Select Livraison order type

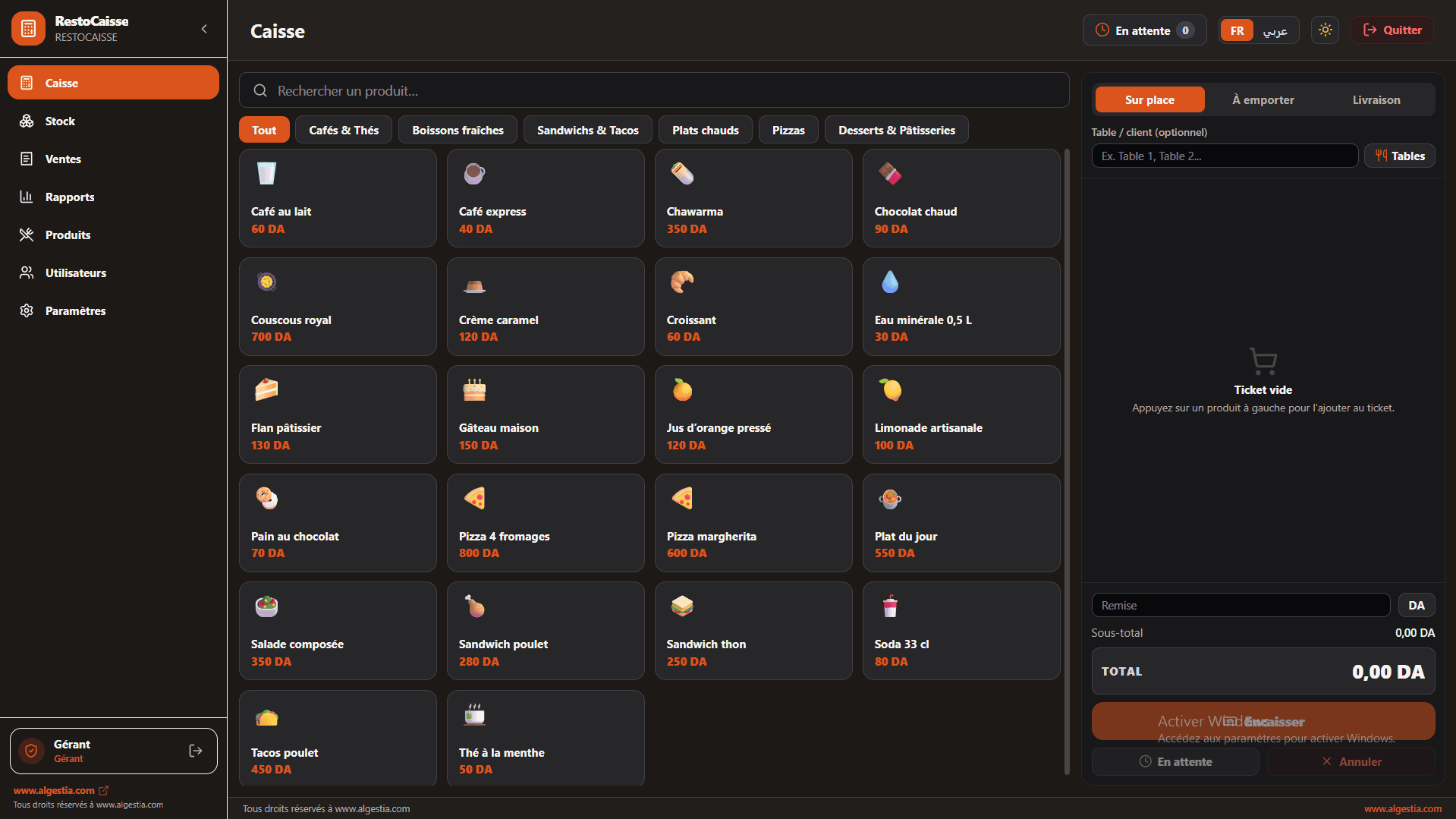coord(1376,100)
